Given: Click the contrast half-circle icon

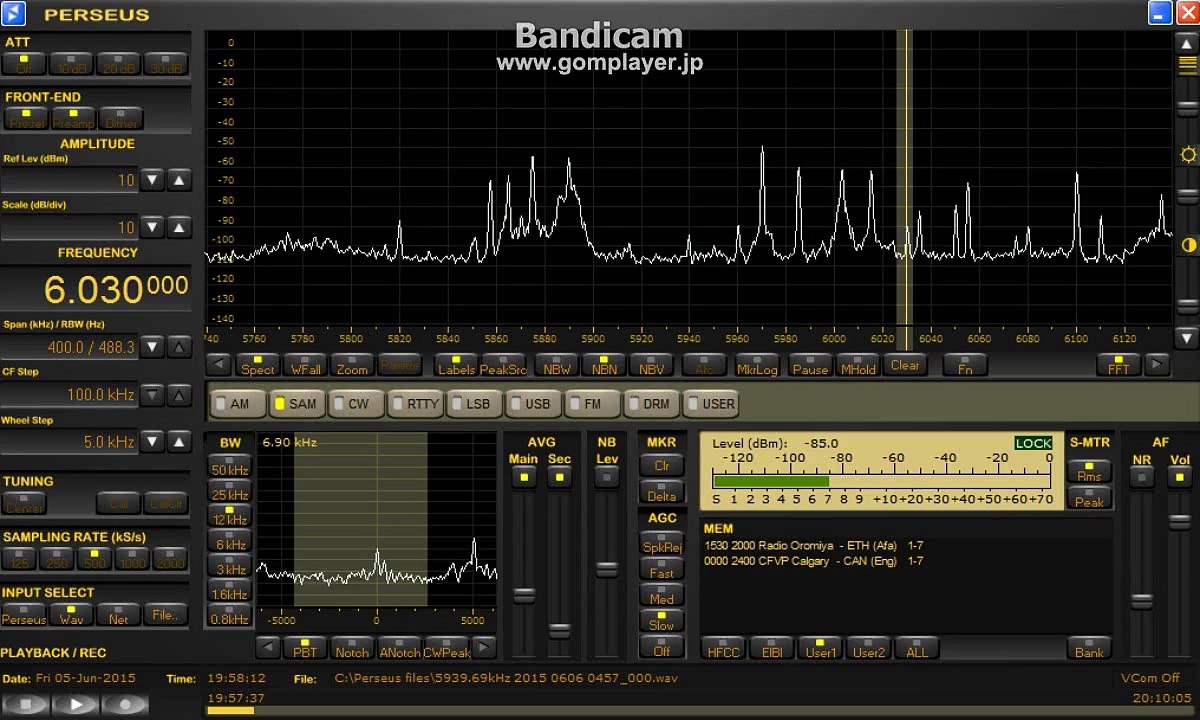Looking at the screenshot, I should (x=1188, y=245).
